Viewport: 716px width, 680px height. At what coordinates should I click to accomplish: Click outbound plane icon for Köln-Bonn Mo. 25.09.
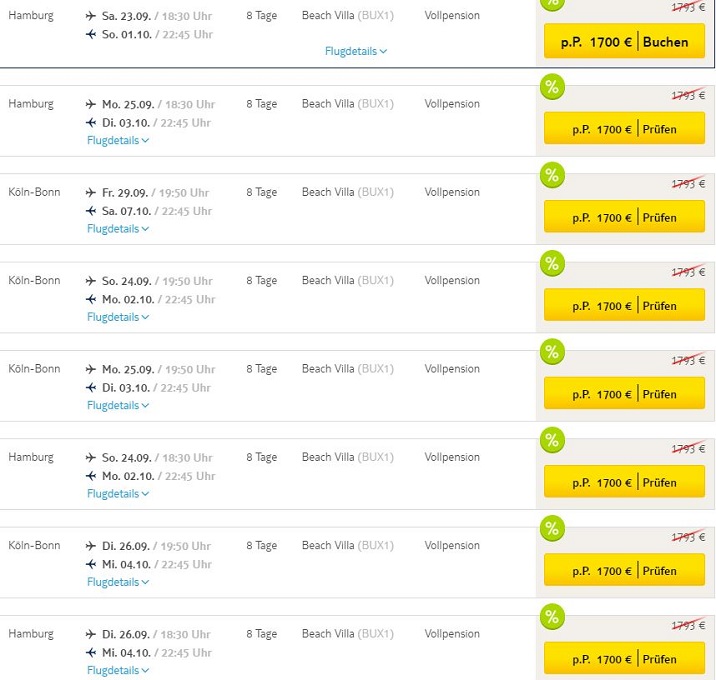tap(92, 369)
